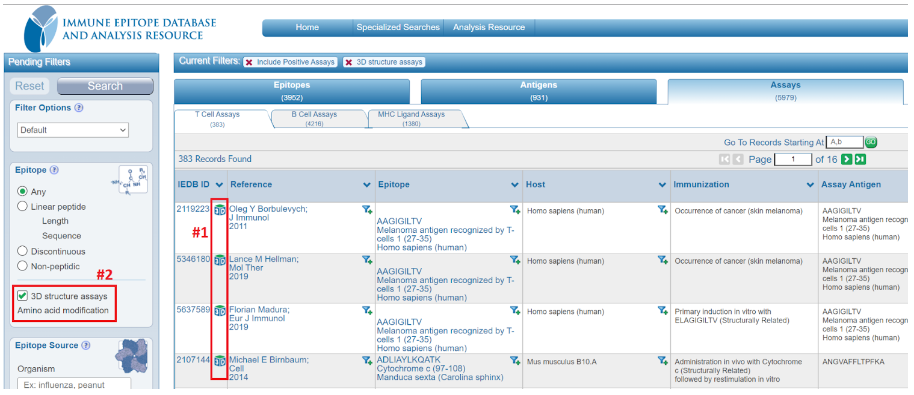The width and height of the screenshot is (914, 395).
Task: Open IEDB ID column sort menu
Action: pos(219,185)
